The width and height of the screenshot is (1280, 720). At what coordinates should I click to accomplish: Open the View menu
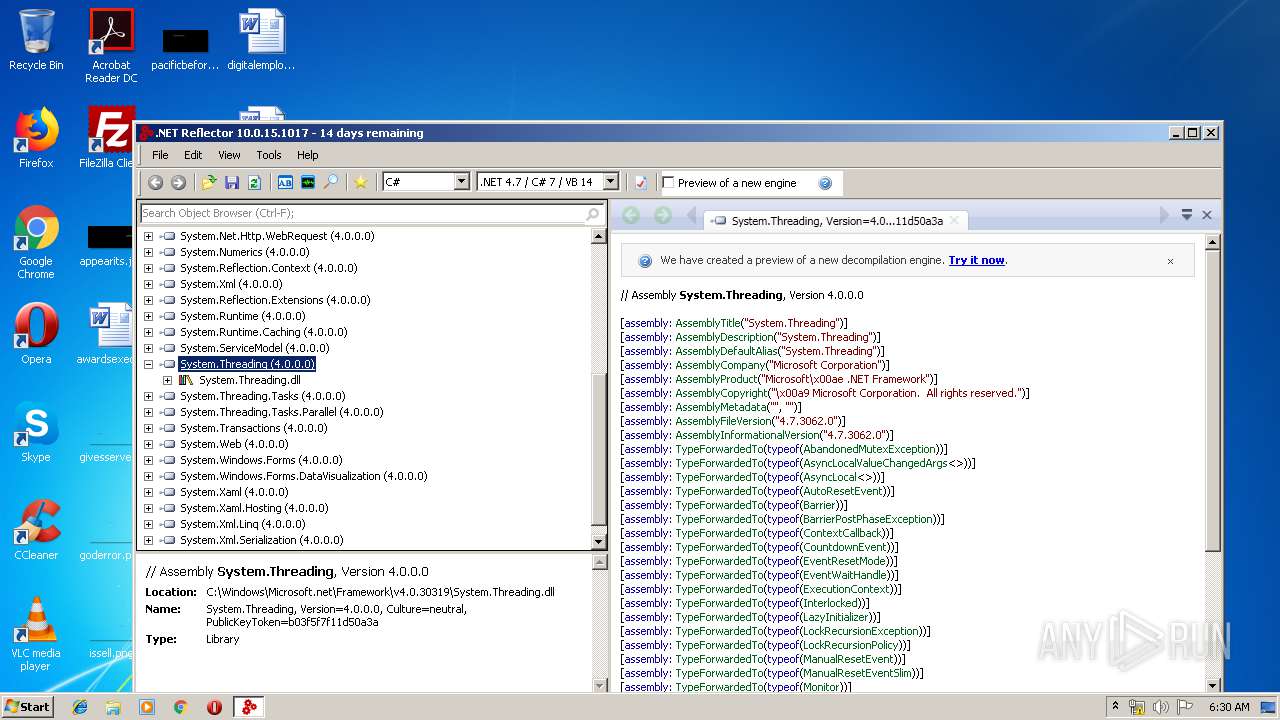tap(229, 155)
